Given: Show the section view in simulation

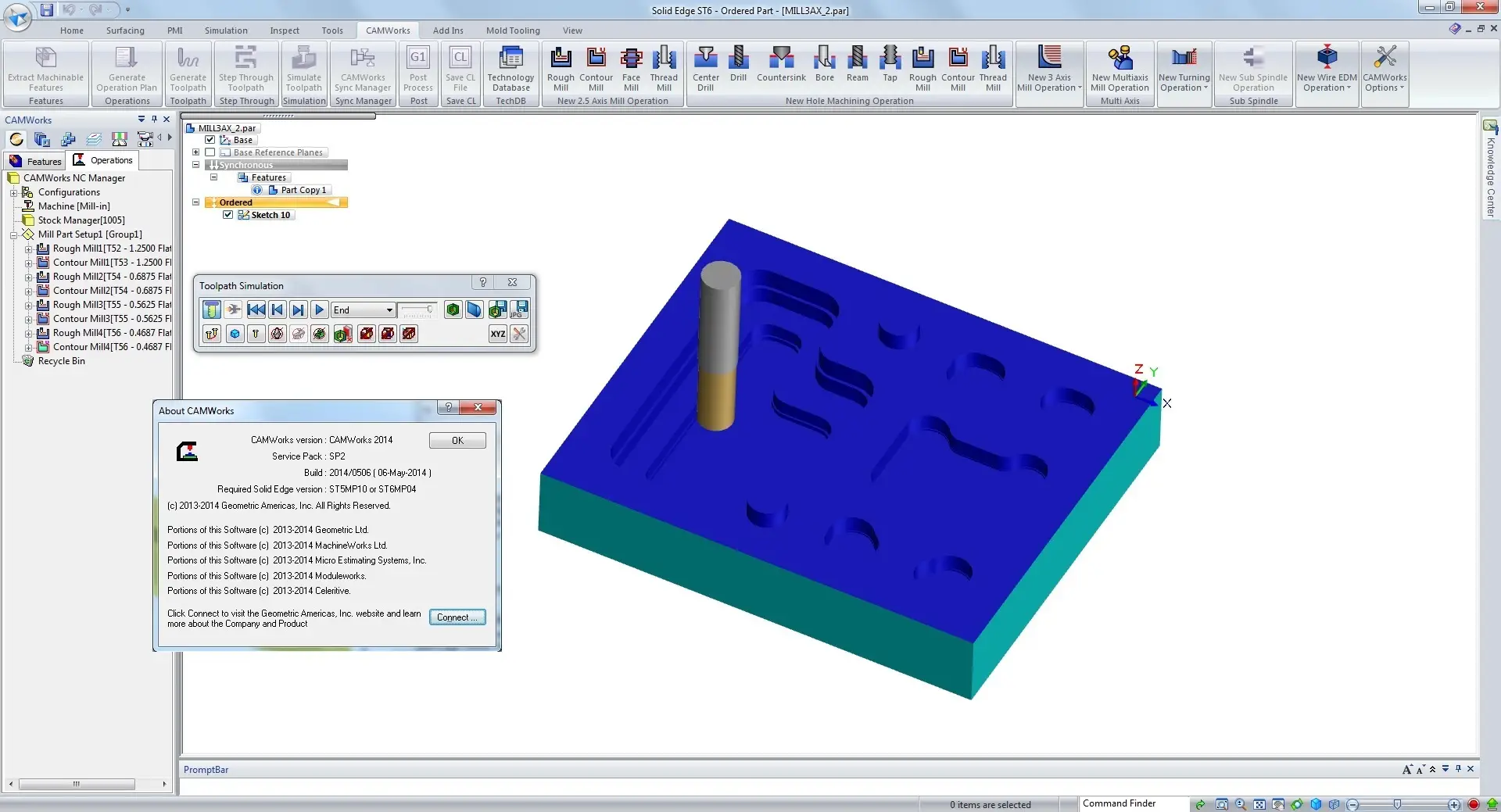Looking at the screenshot, I should 475,309.
